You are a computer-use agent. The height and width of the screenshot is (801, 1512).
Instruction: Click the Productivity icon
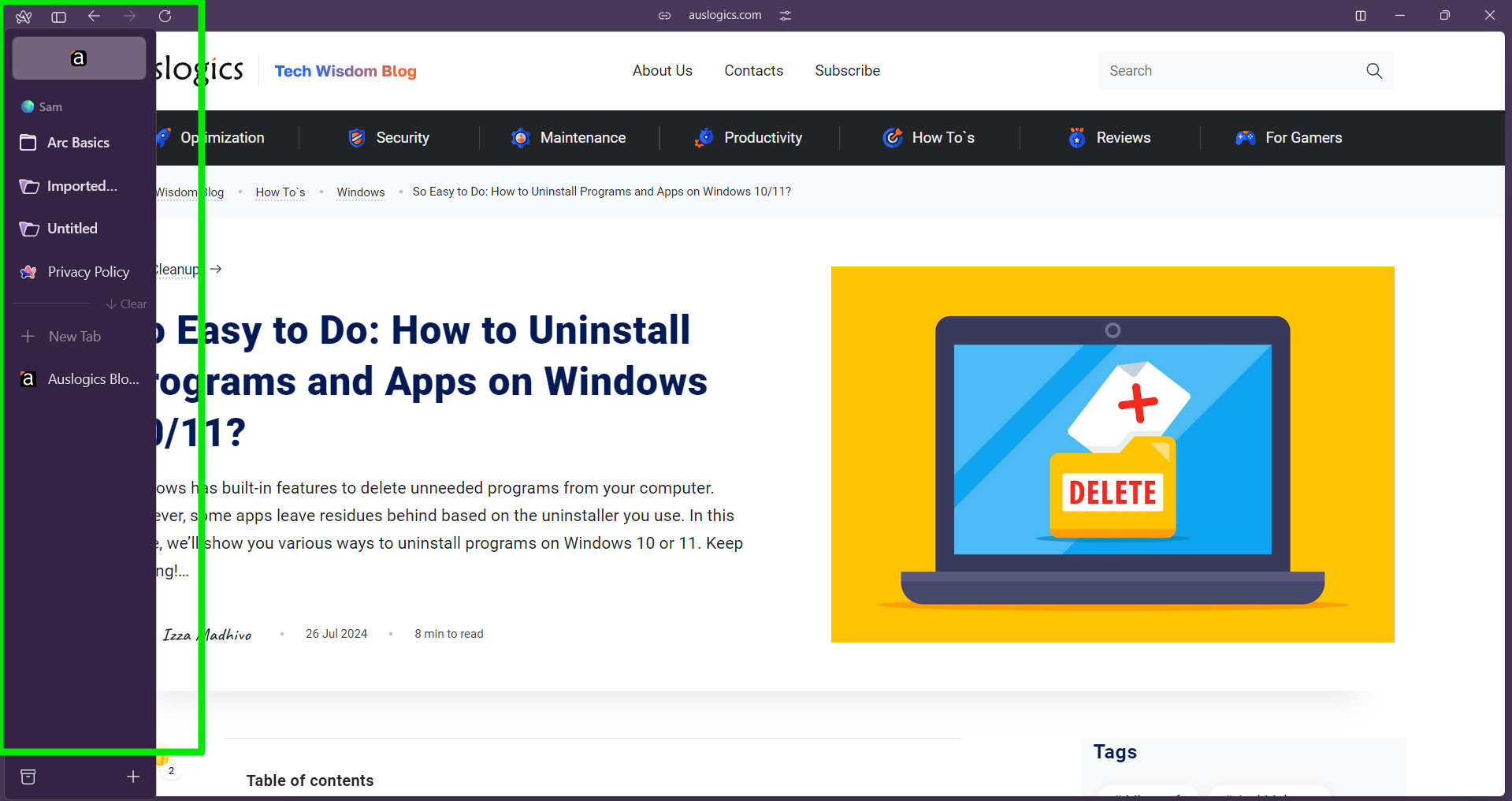tap(704, 138)
